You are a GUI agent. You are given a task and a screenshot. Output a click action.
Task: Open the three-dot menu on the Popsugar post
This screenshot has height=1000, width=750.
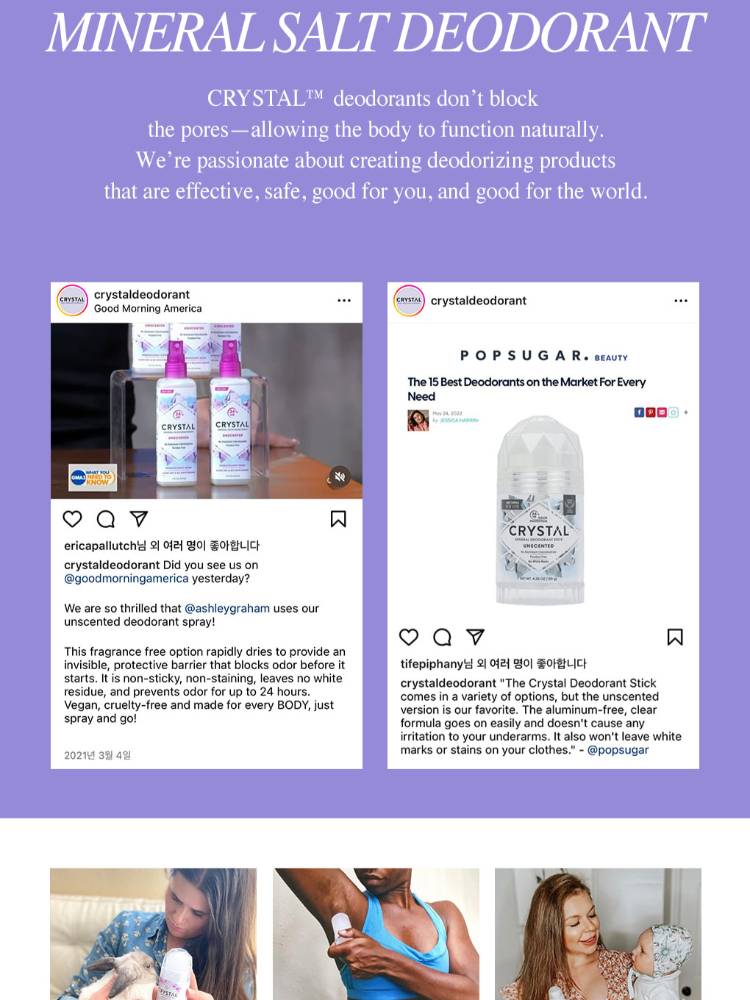pos(681,300)
